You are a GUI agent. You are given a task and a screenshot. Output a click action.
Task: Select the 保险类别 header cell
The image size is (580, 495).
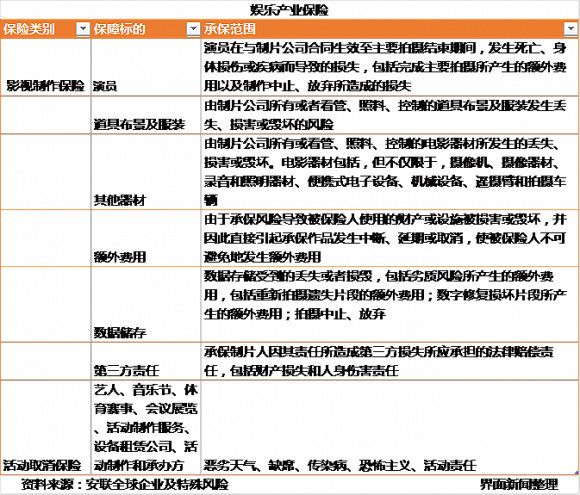pos(45,29)
